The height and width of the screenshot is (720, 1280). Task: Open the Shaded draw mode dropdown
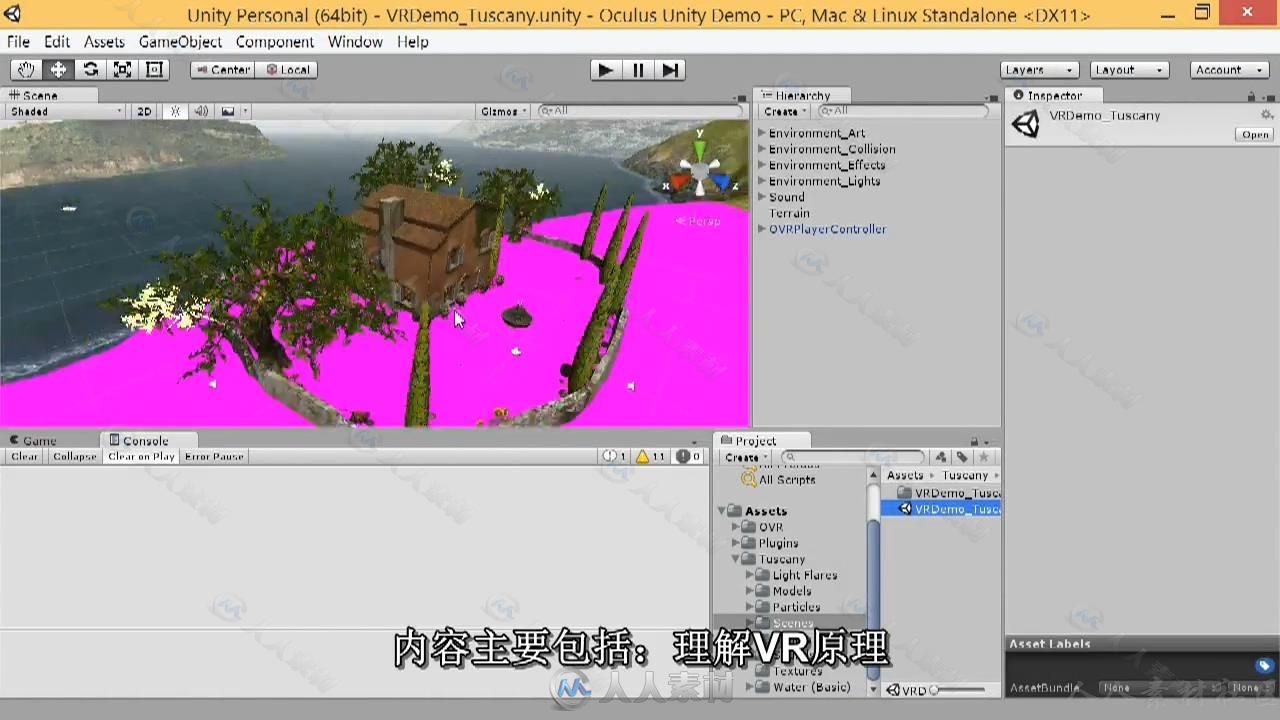pyautogui.click(x=66, y=111)
